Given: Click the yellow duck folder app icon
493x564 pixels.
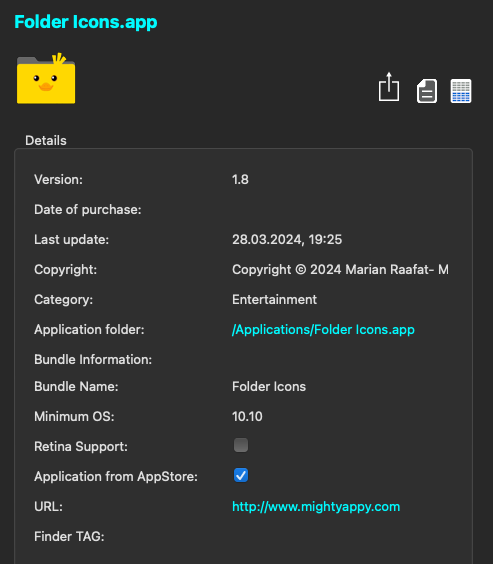Looking at the screenshot, I should [46, 78].
